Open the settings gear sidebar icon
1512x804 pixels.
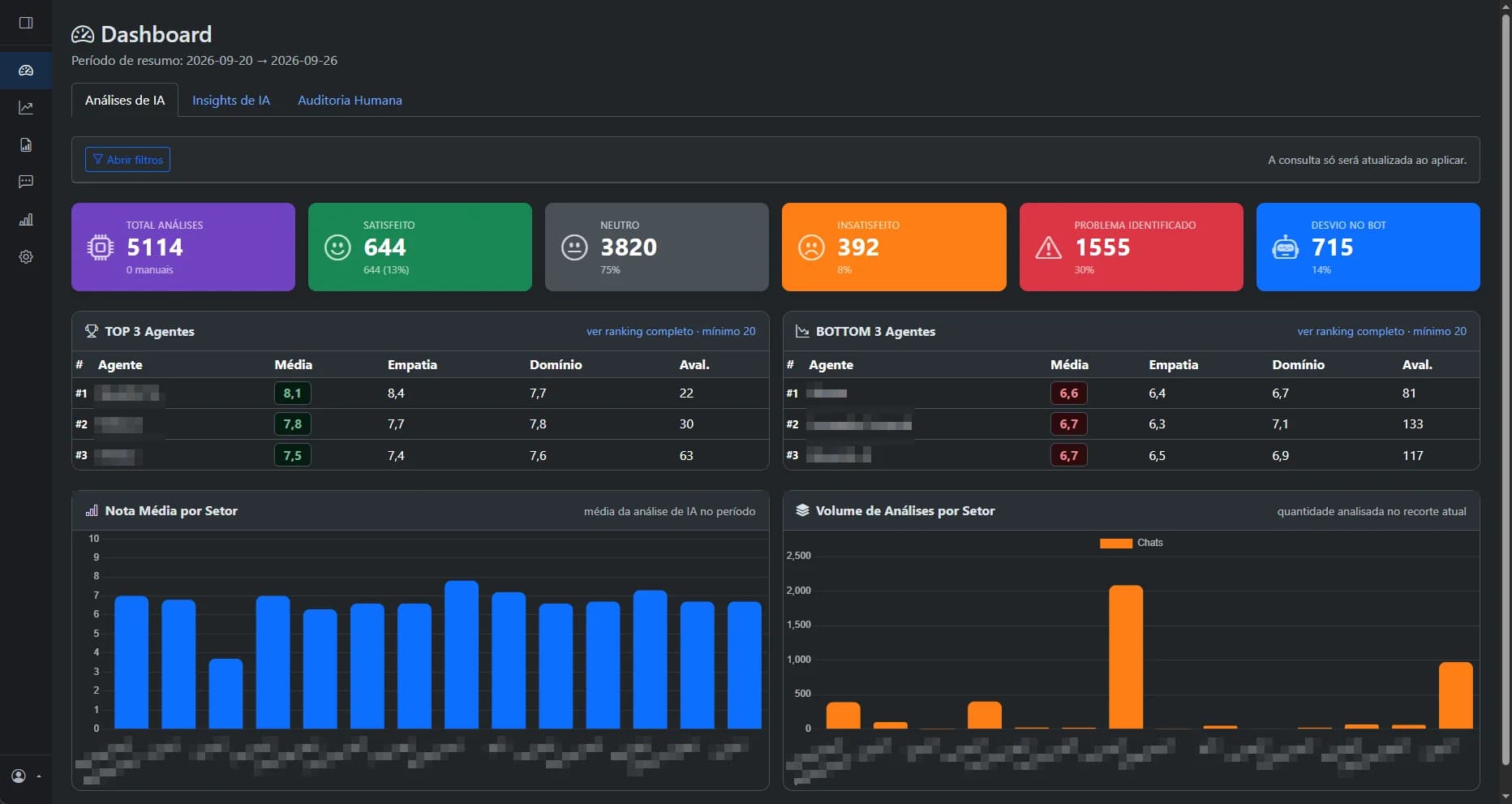click(x=26, y=256)
